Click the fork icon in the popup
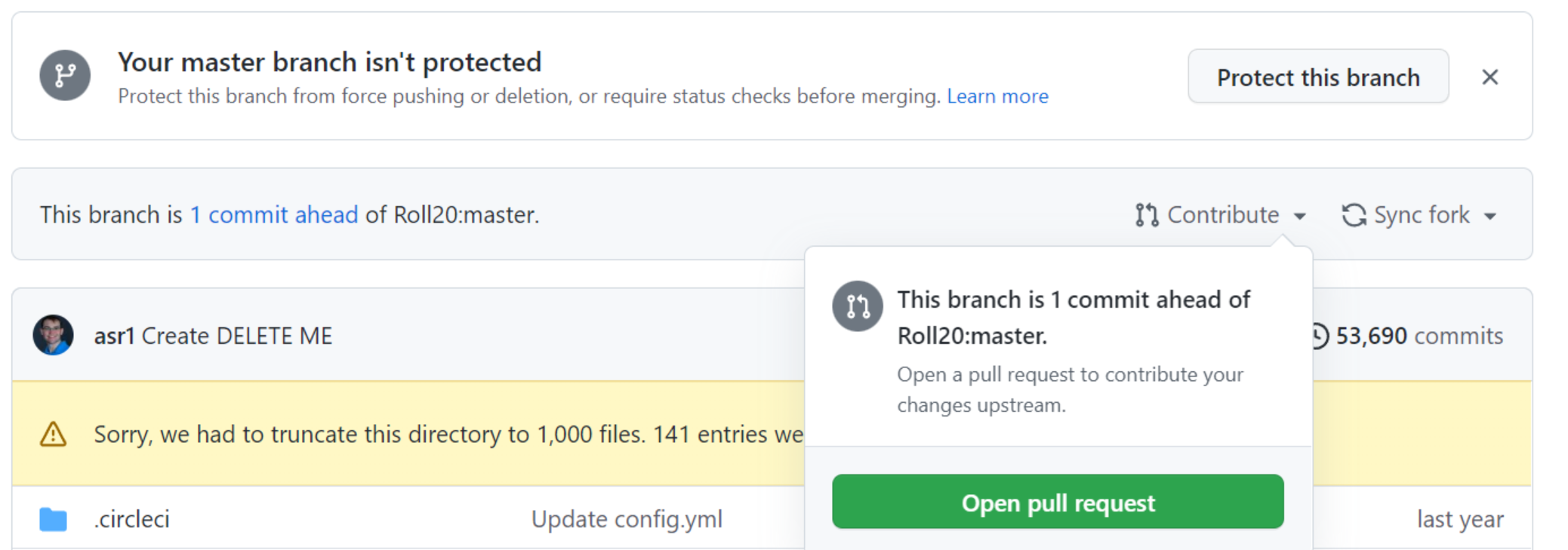 (x=857, y=306)
